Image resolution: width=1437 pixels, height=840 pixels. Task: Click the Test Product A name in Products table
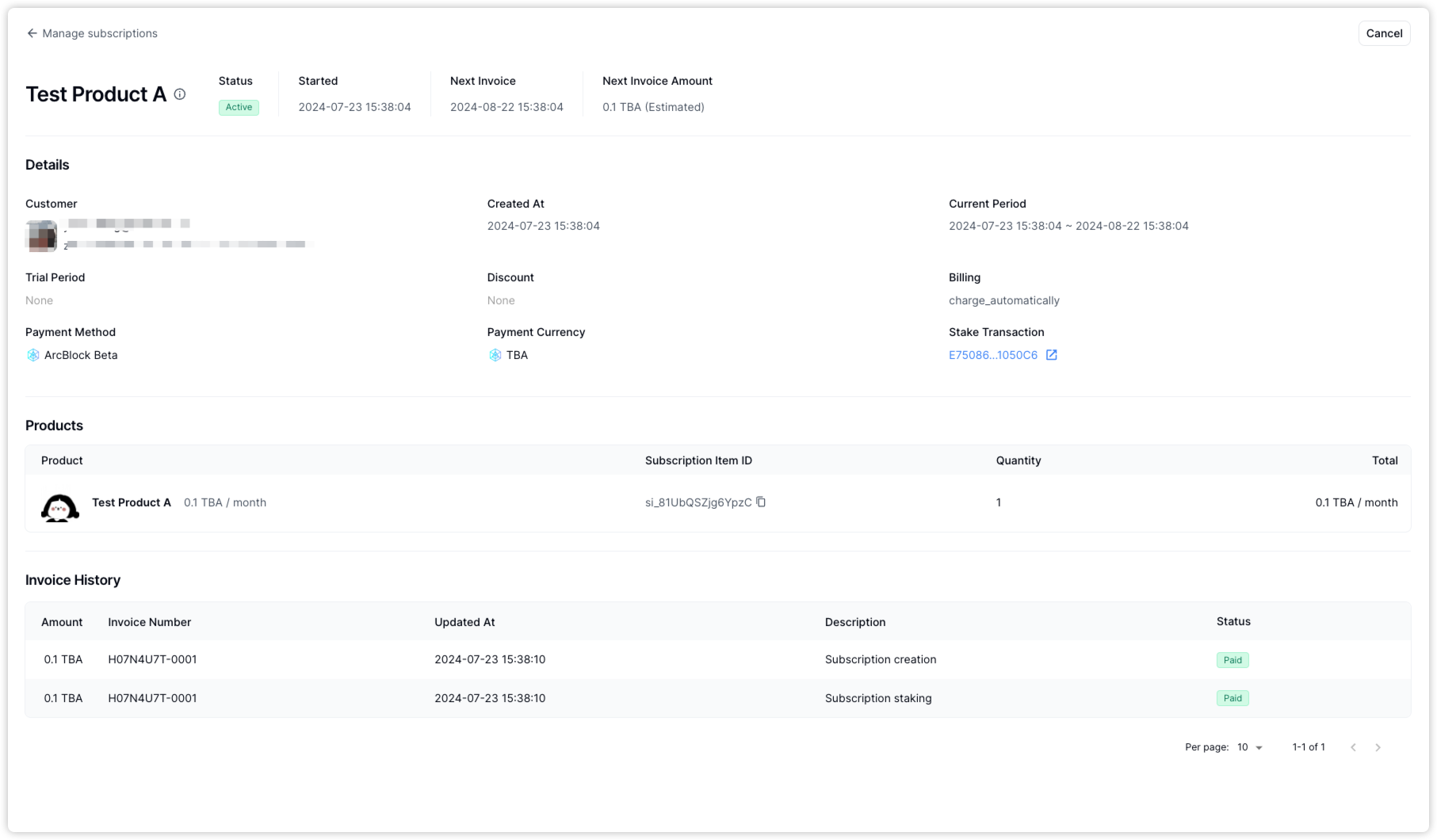pos(132,502)
